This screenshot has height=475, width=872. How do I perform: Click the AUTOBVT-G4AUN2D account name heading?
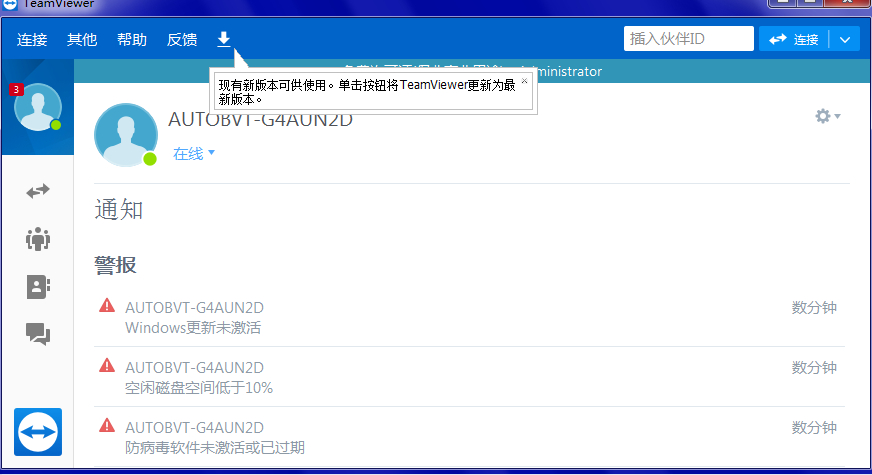click(x=260, y=120)
